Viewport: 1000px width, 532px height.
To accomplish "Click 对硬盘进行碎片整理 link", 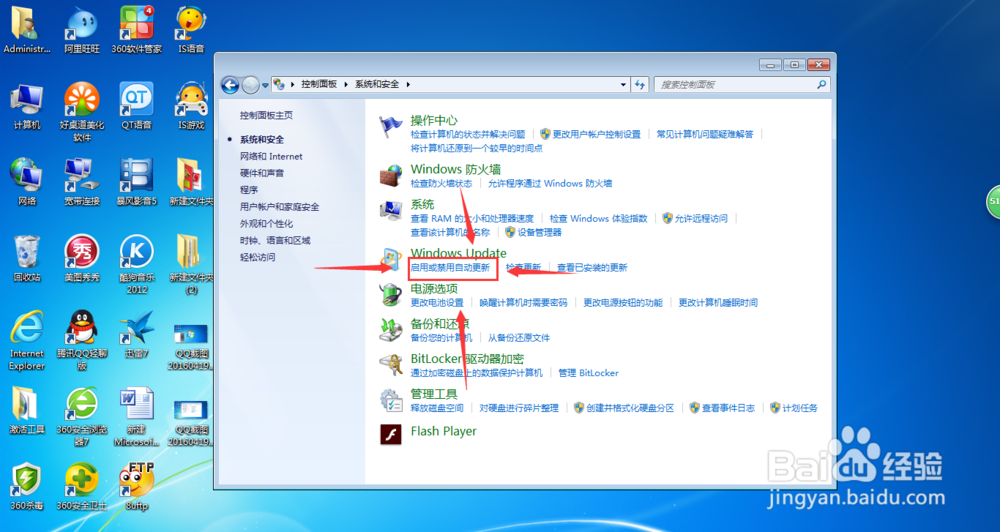I will pyautogui.click(x=518, y=408).
